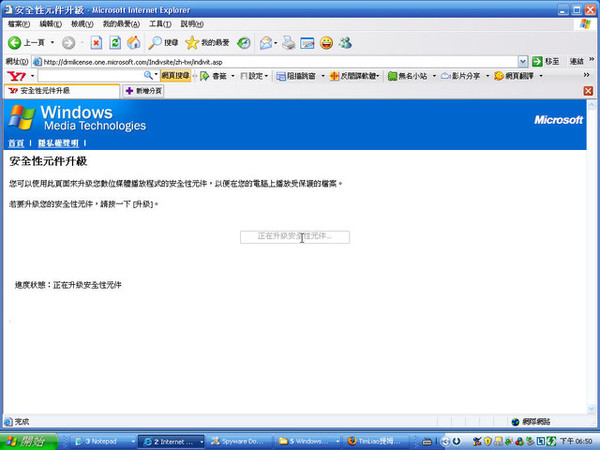Image resolution: width=600 pixels, height=450 pixels.
Task: Expand the Yahoo search magnifier dropdown
Action: click(x=156, y=75)
